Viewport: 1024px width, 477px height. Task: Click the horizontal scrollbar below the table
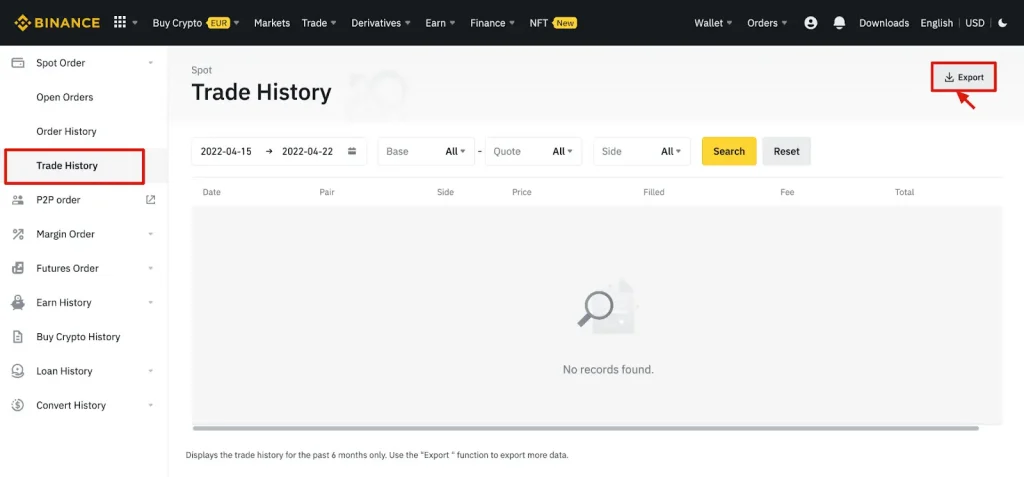[x=585, y=428]
